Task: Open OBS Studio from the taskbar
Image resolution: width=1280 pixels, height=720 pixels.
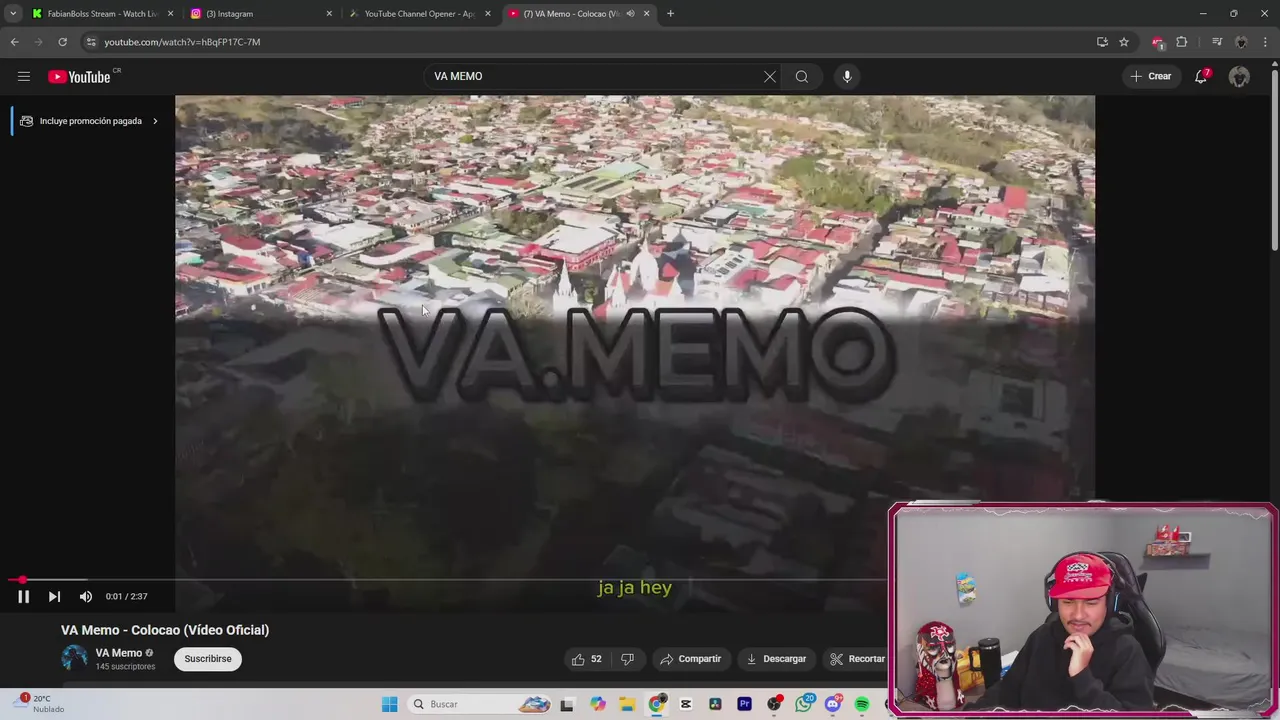Action: click(774, 704)
